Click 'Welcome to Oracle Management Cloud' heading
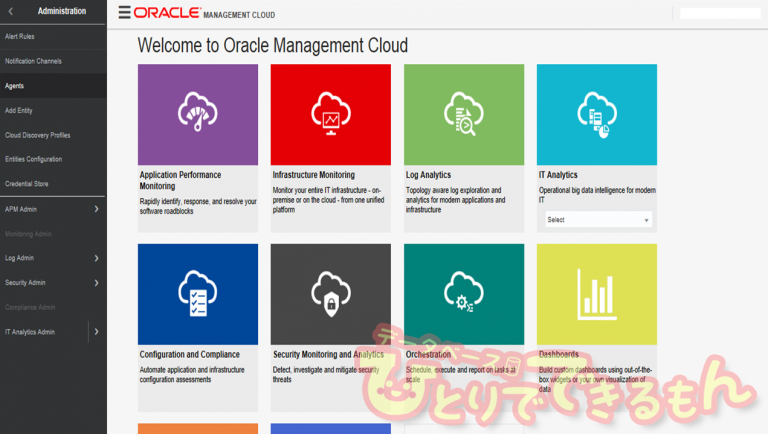 coord(272,46)
